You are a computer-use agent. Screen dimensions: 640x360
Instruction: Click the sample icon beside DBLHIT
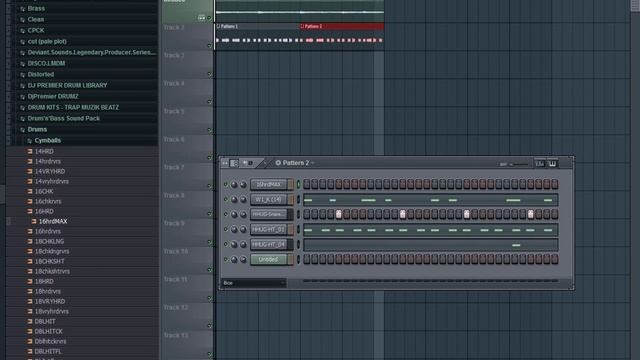tap(30, 321)
